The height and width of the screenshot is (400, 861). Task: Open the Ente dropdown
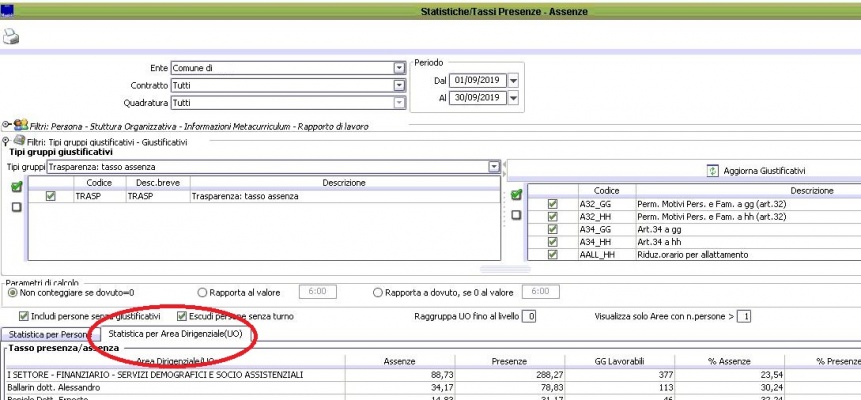click(398, 69)
